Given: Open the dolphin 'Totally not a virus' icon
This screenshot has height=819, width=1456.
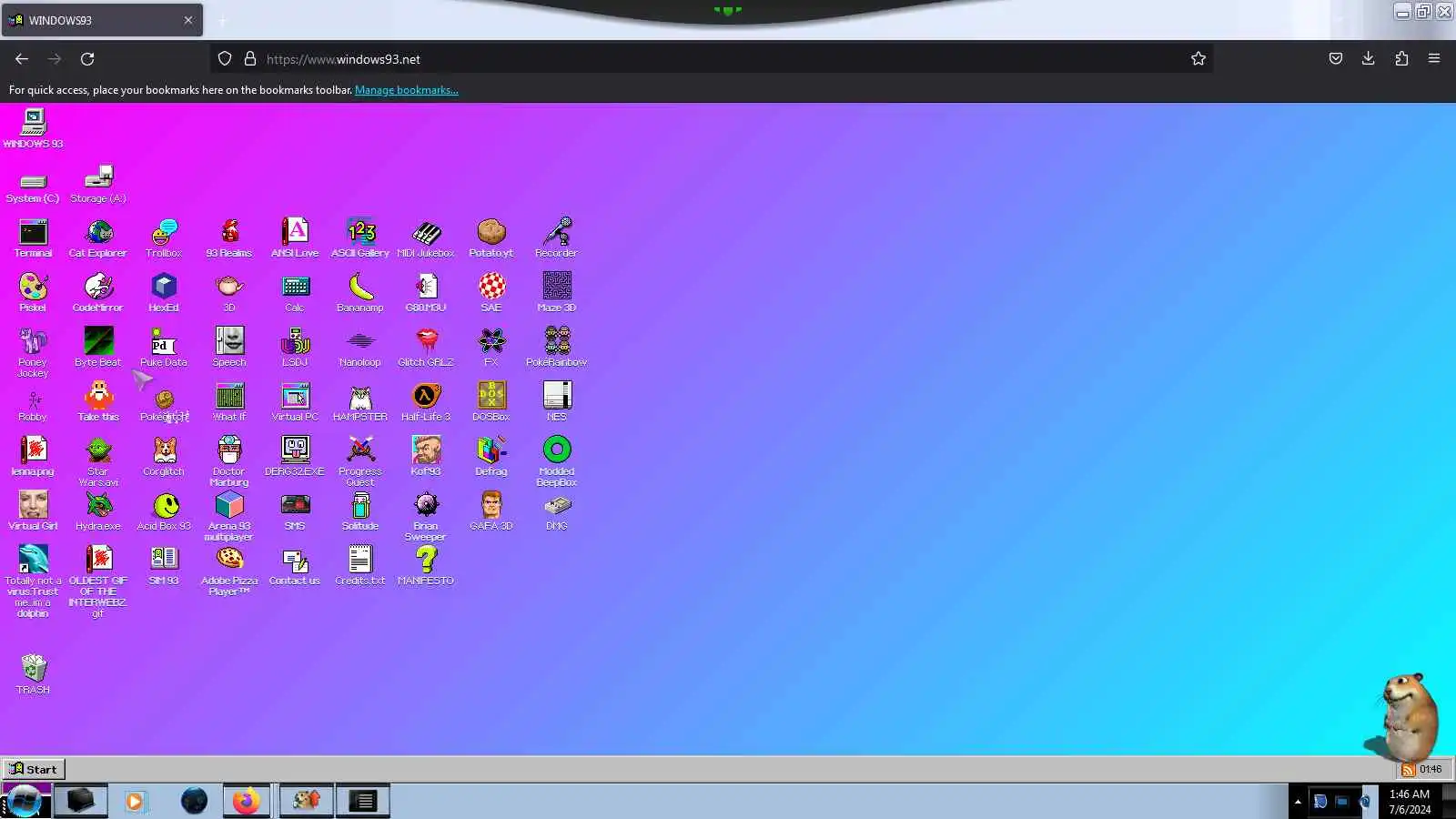Looking at the screenshot, I should (x=33, y=582).
